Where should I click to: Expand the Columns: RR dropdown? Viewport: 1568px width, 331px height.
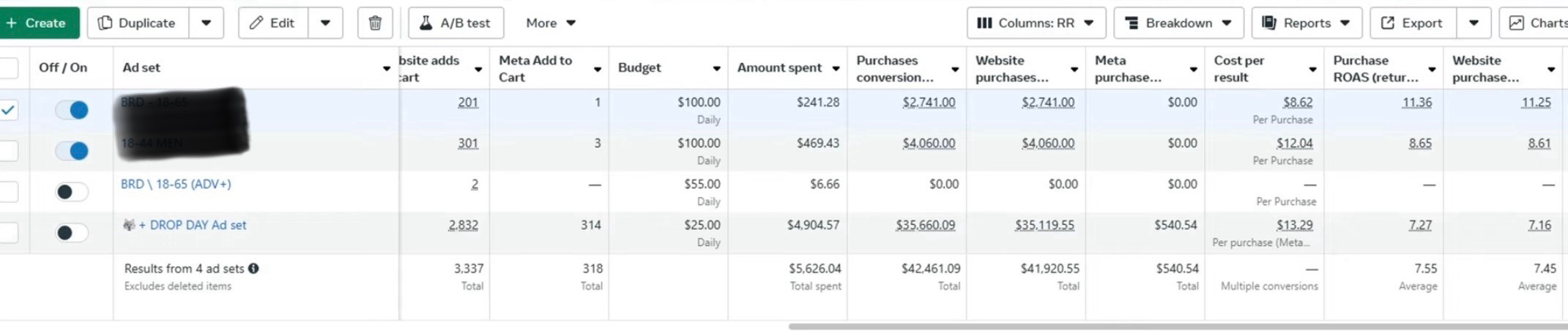pos(1035,23)
